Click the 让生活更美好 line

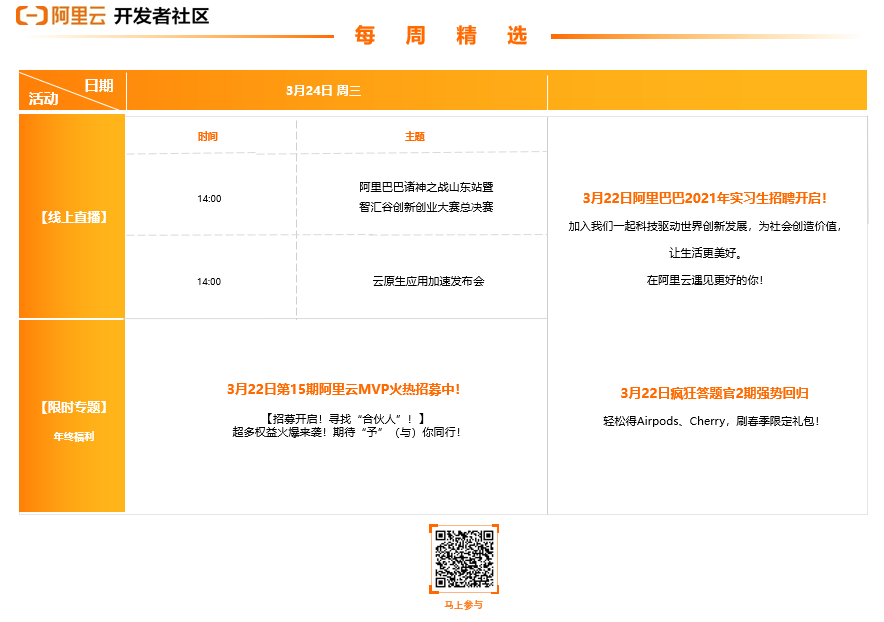[x=705, y=253]
